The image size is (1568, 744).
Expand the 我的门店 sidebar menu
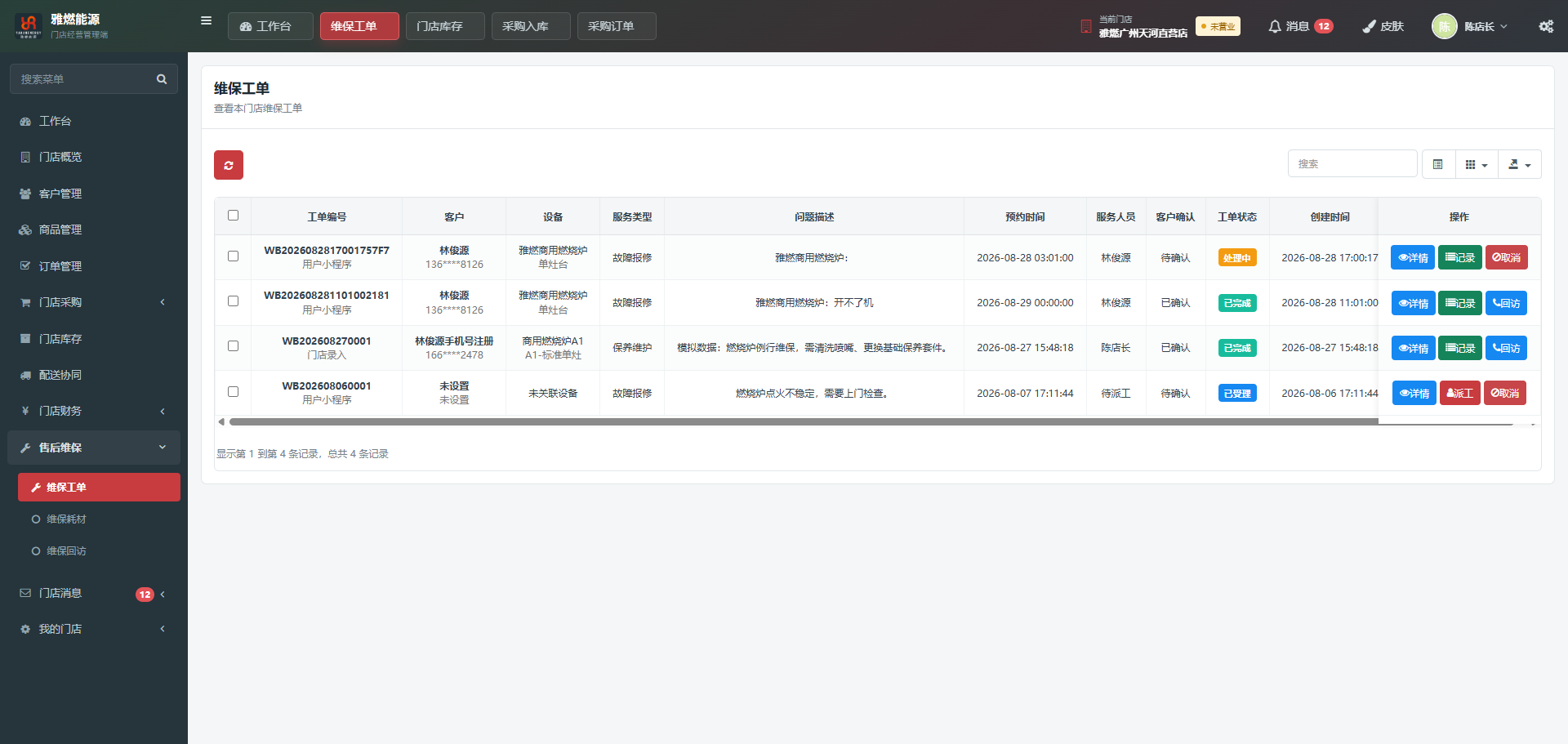pyautogui.click(x=94, y=629)
